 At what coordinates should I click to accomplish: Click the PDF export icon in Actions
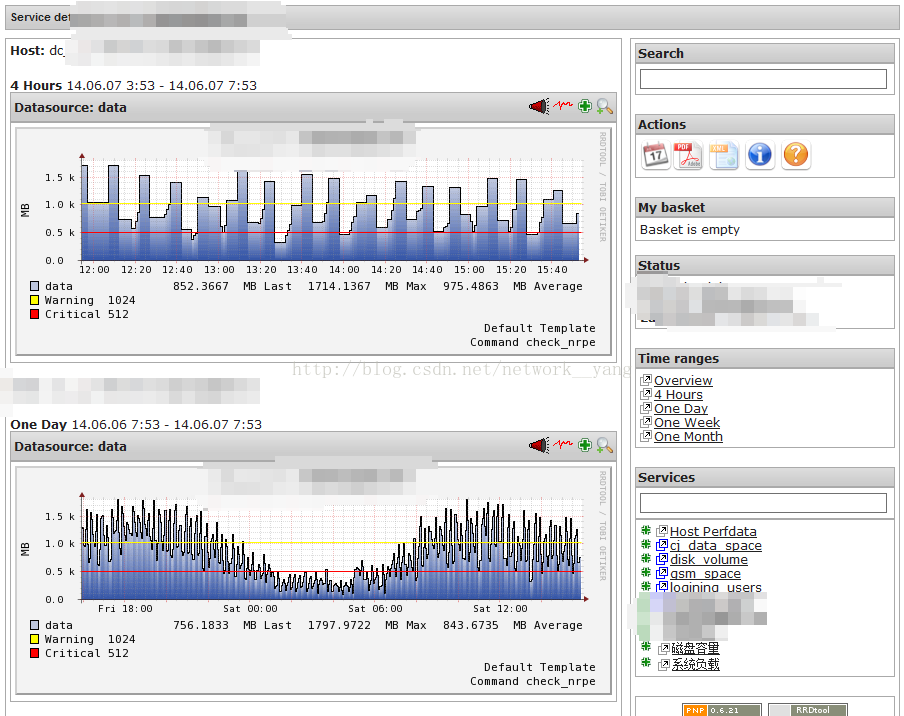[x=688, y=154]
